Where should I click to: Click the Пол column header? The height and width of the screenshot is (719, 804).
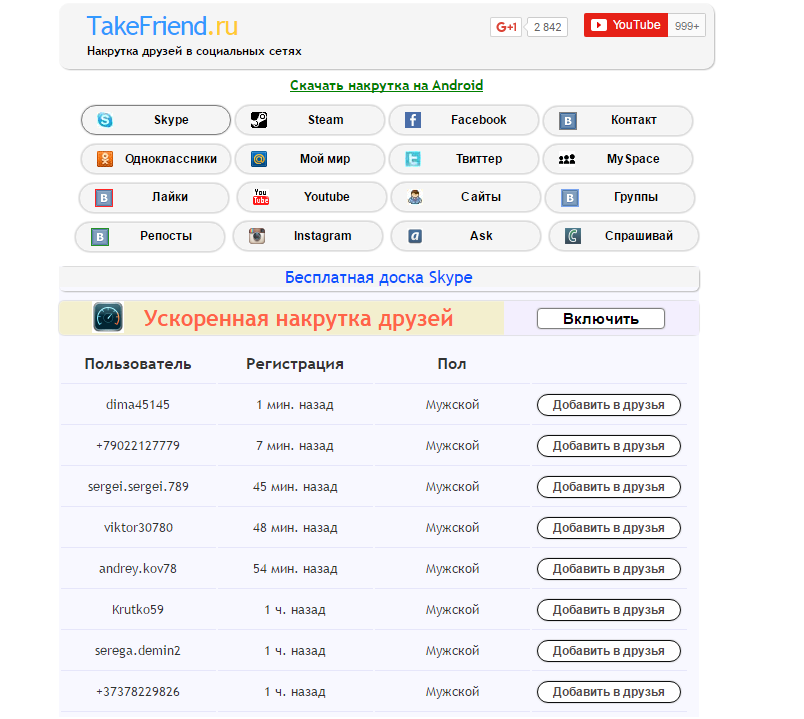(452, 364)
